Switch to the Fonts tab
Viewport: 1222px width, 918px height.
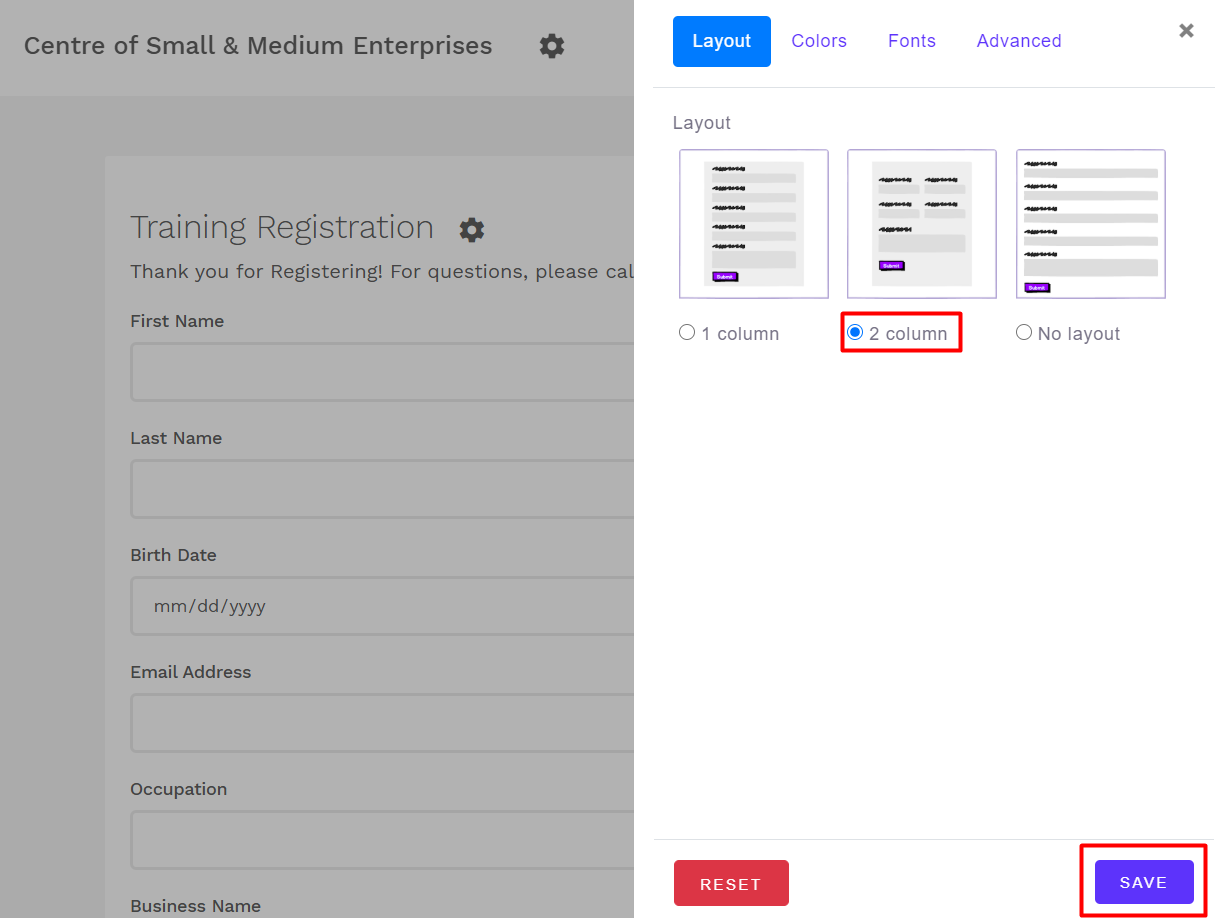coord(912,41)
